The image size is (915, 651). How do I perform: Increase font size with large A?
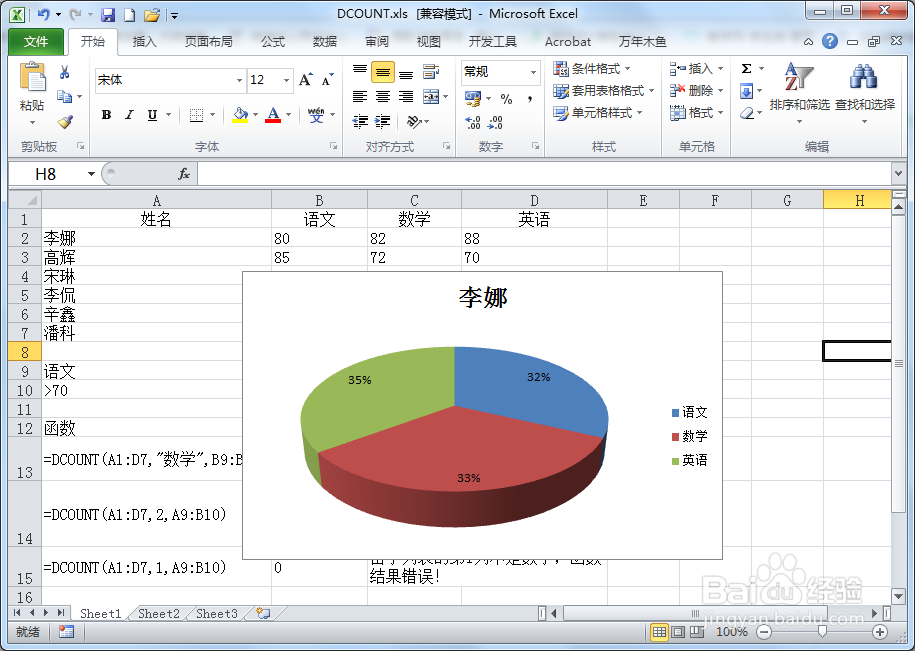(x=306, y=80)
